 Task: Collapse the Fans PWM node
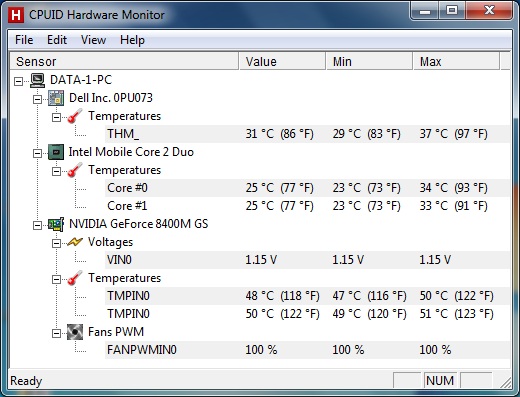pos(56,333)
